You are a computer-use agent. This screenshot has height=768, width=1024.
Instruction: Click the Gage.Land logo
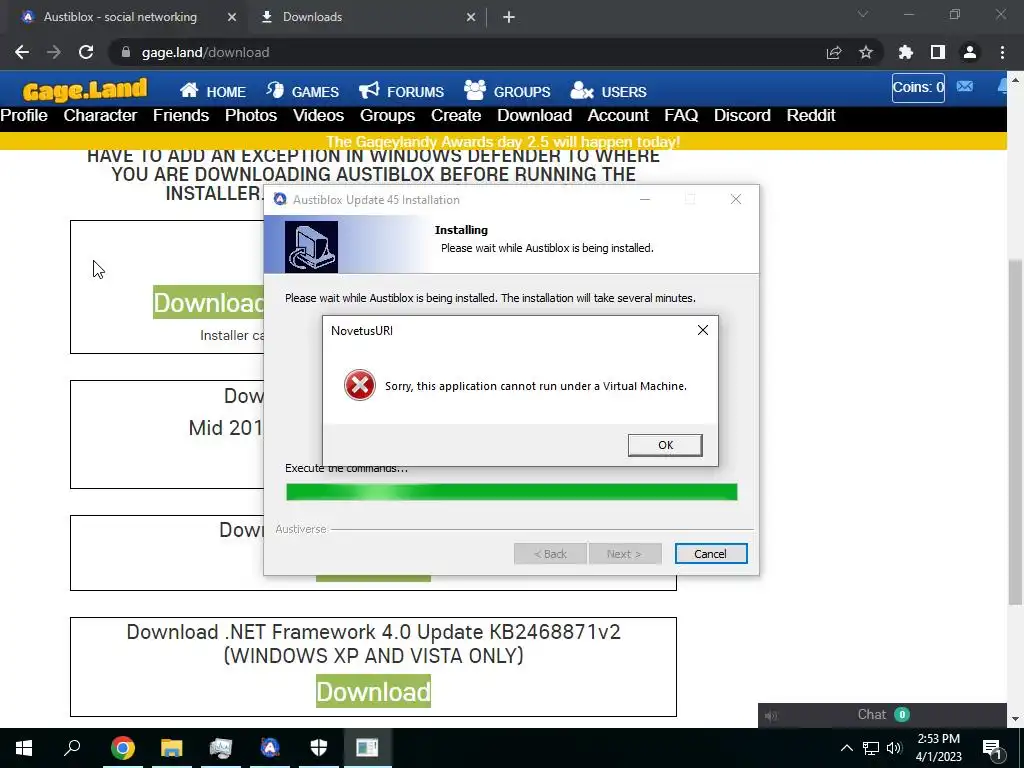[85, 90]
